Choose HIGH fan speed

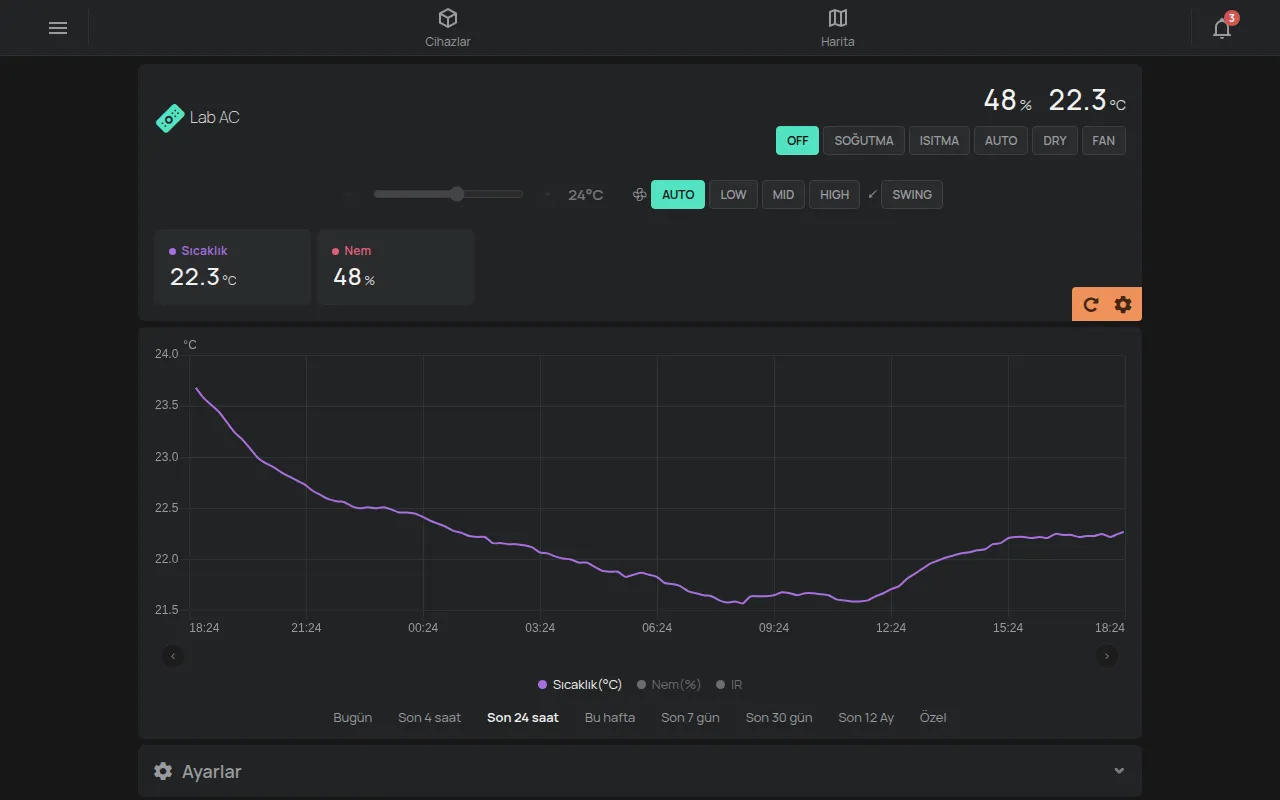coord(834,195)
